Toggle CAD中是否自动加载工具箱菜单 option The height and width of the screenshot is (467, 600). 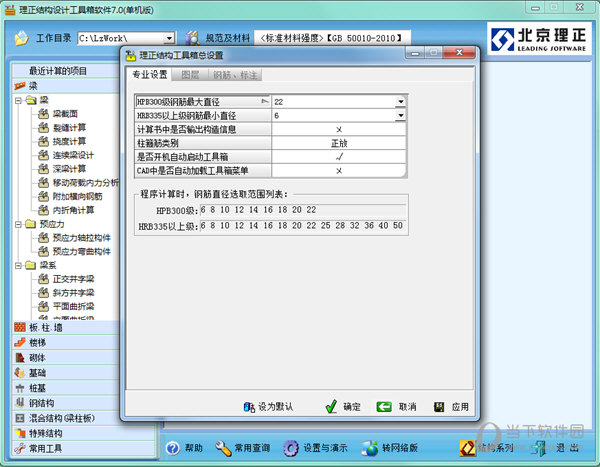pyautogui.click(x=339, y=171)
